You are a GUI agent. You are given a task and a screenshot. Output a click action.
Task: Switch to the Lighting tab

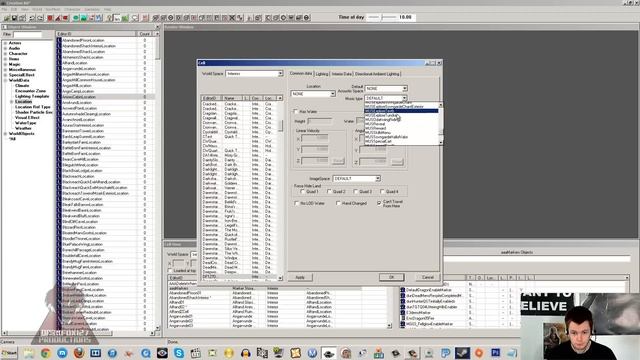pos(322,74)
